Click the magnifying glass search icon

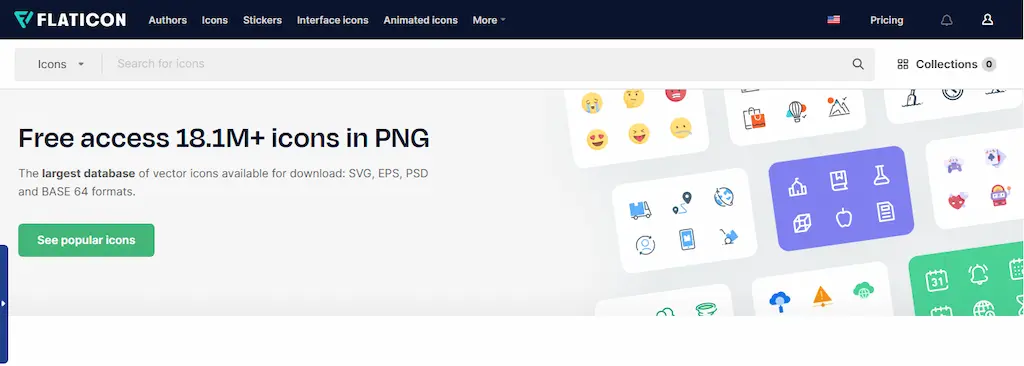pyautogui.click(x=858, y=64)
